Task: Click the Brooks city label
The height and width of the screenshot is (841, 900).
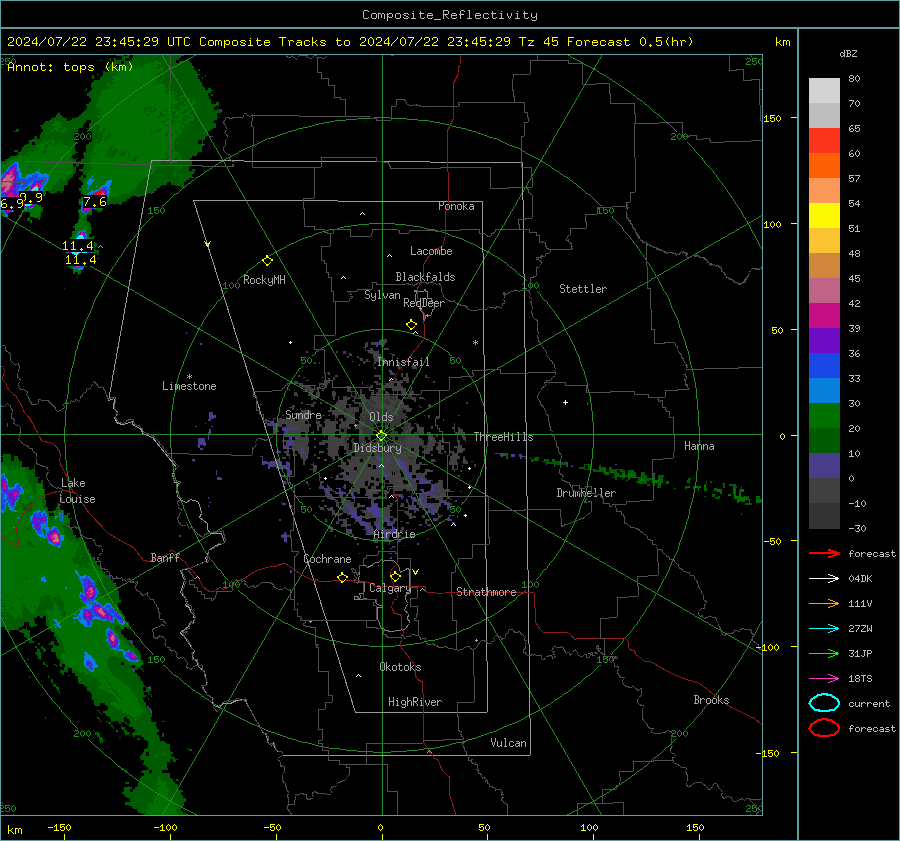Action: coord(711,700)
